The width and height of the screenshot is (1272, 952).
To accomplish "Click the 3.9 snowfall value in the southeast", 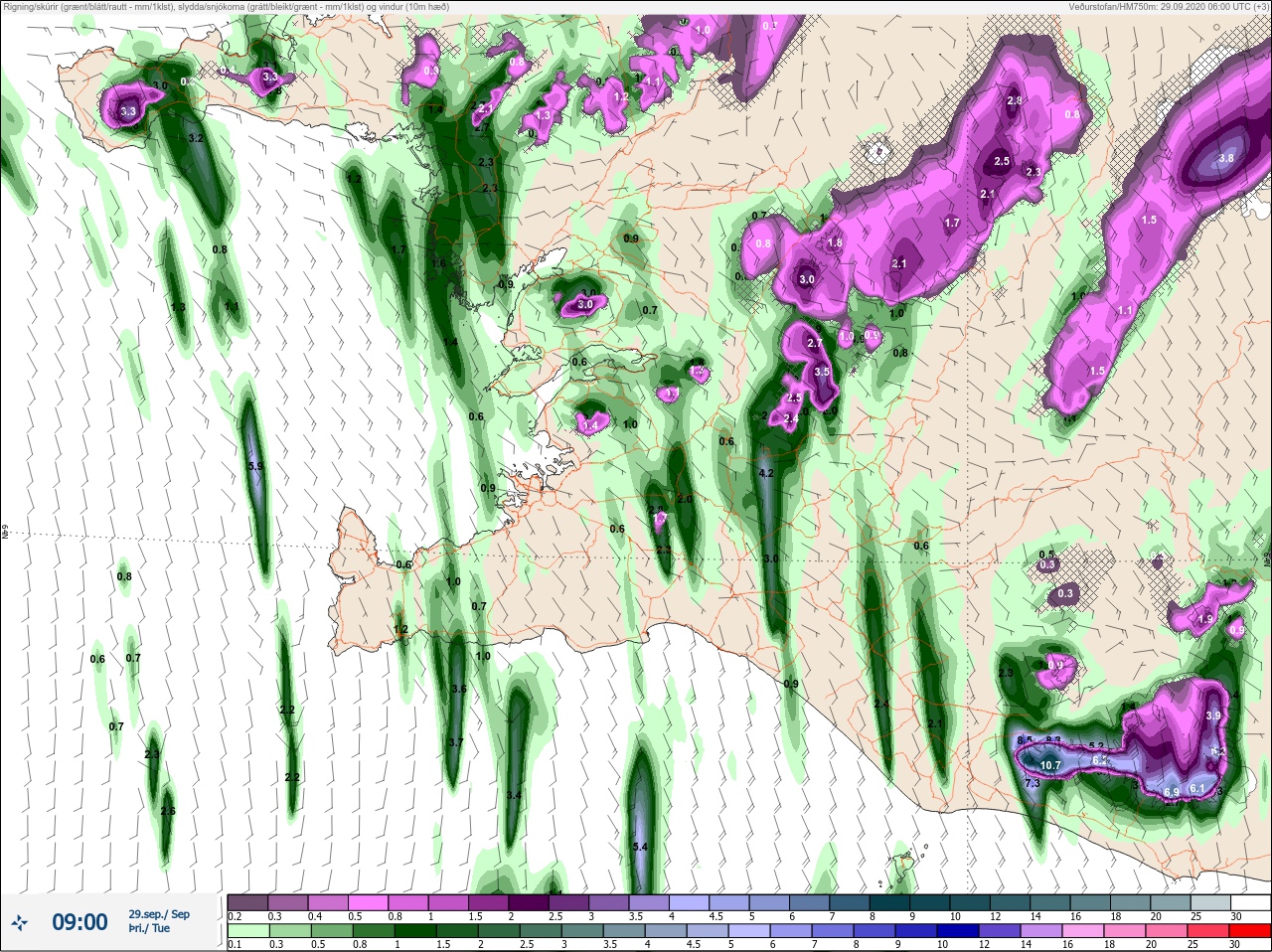I will point(1213,715).
